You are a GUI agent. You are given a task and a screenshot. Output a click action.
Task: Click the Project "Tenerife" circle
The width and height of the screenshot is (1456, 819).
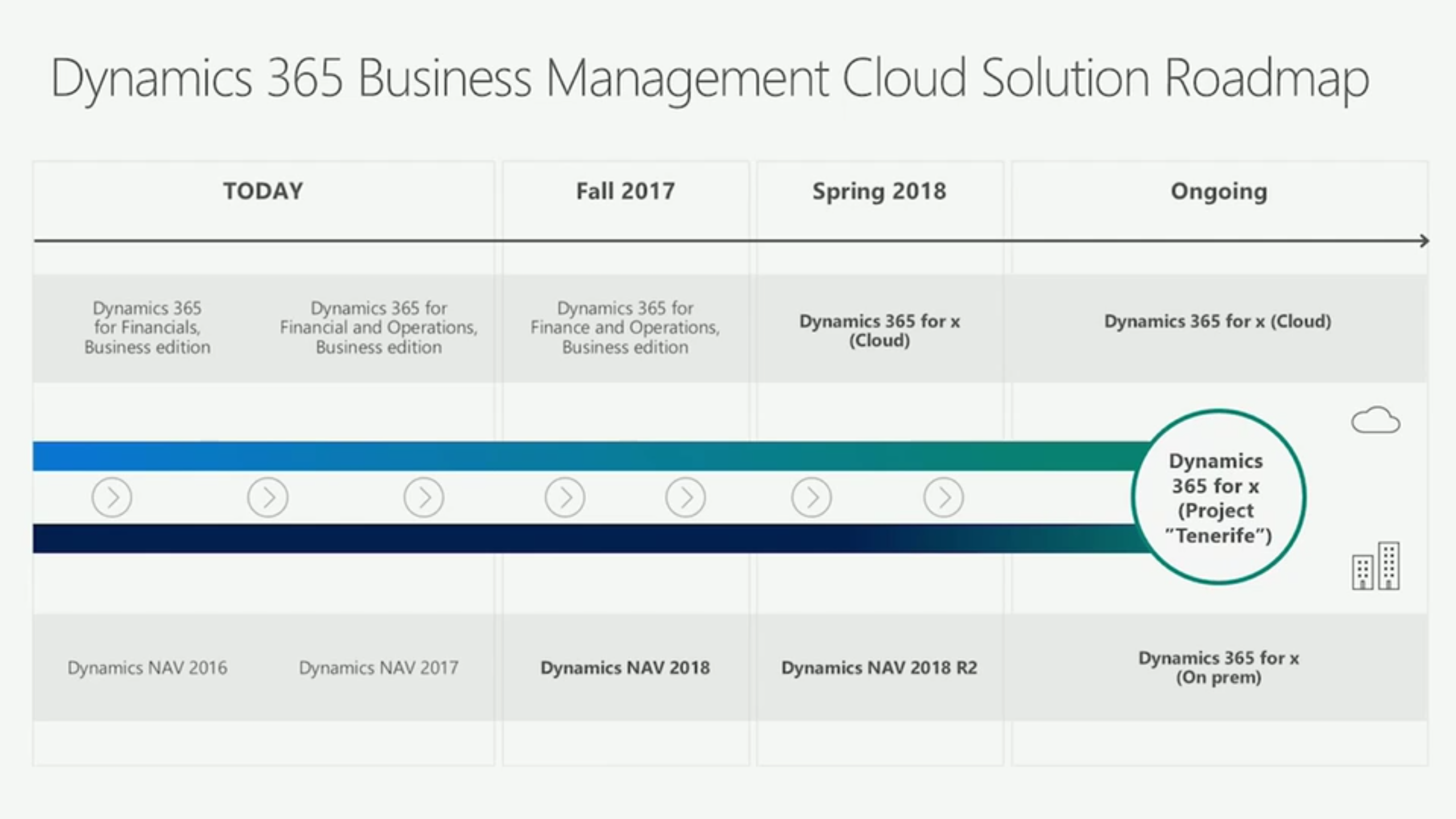click(x=1218, y=497)
